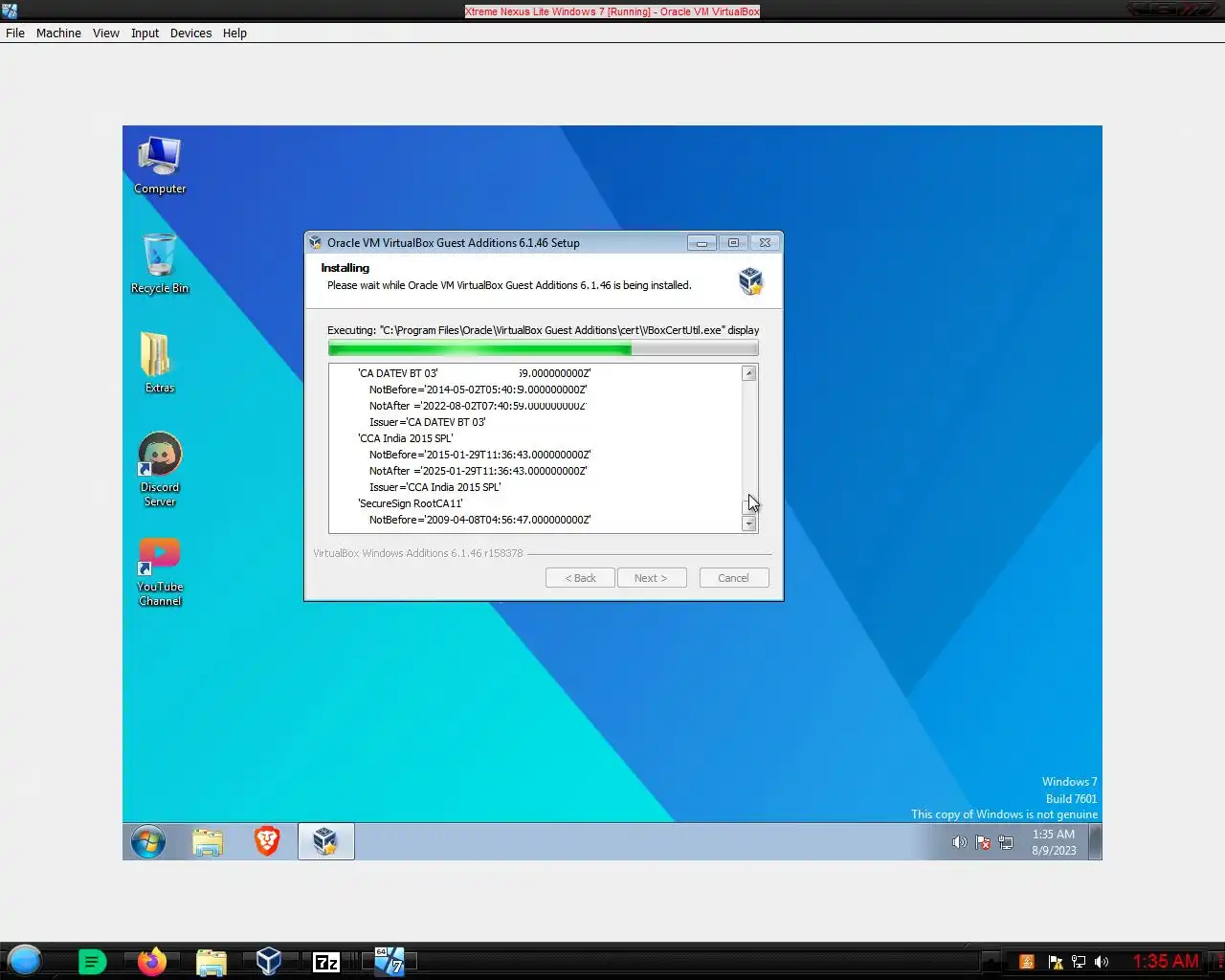Open the YouTube Channel shortcut

click(159, 571)
